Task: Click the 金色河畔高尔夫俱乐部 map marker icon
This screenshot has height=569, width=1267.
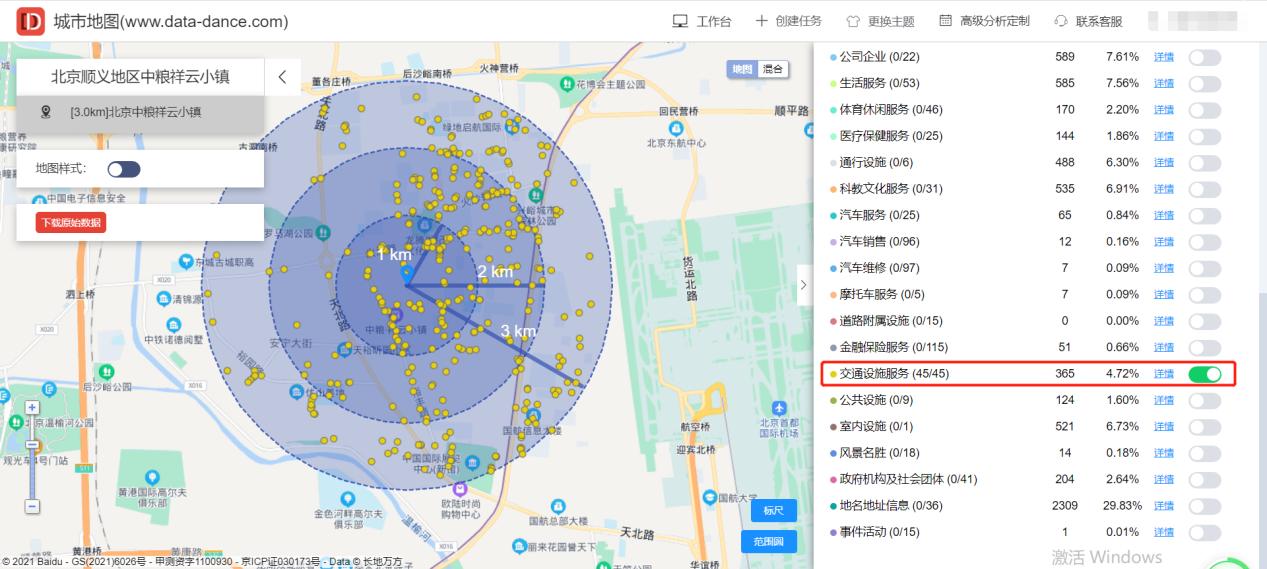Action: pos(348,497)
